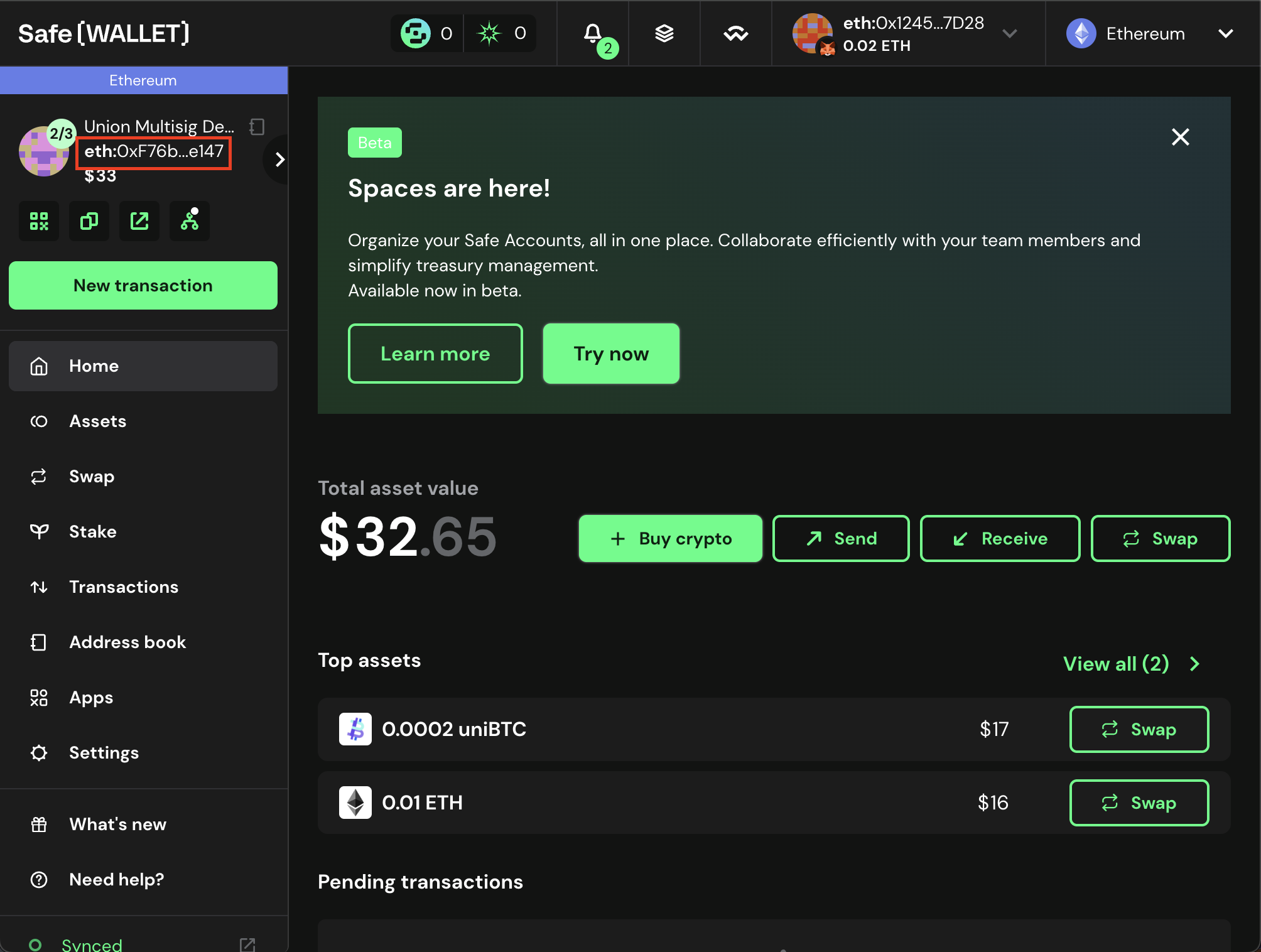Viewport: 1261px width, 952px height.
Task: Switch to the Transactions section
Action: [123, 587]
